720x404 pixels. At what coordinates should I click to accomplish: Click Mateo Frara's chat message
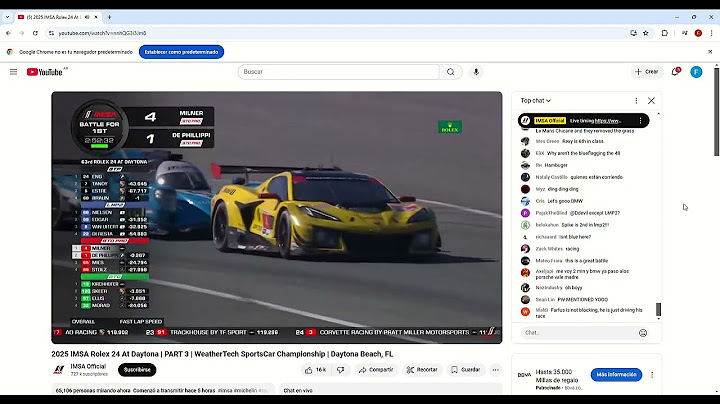coord(586,261)
